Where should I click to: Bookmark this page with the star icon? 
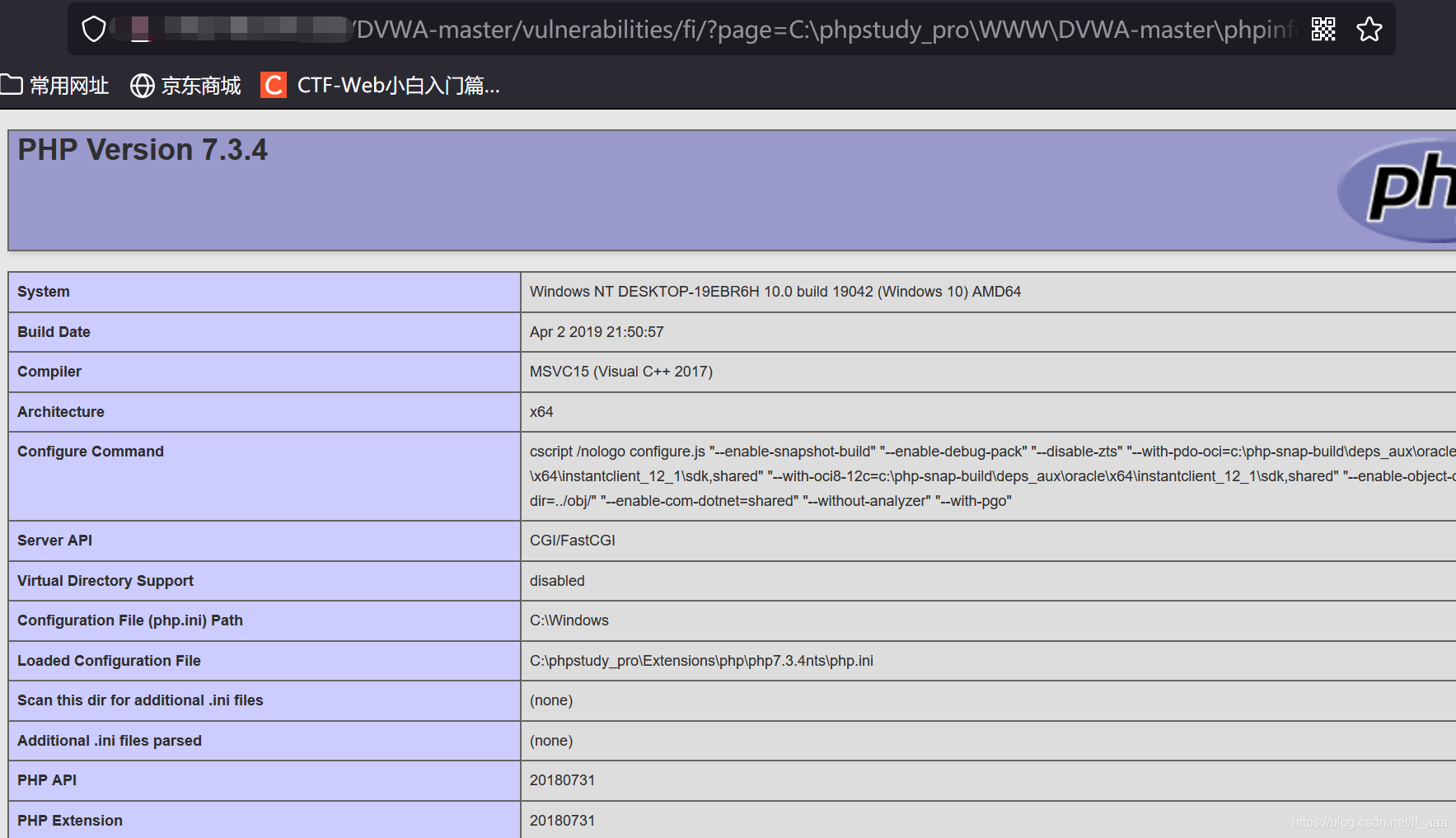[x=1369, y=30]
